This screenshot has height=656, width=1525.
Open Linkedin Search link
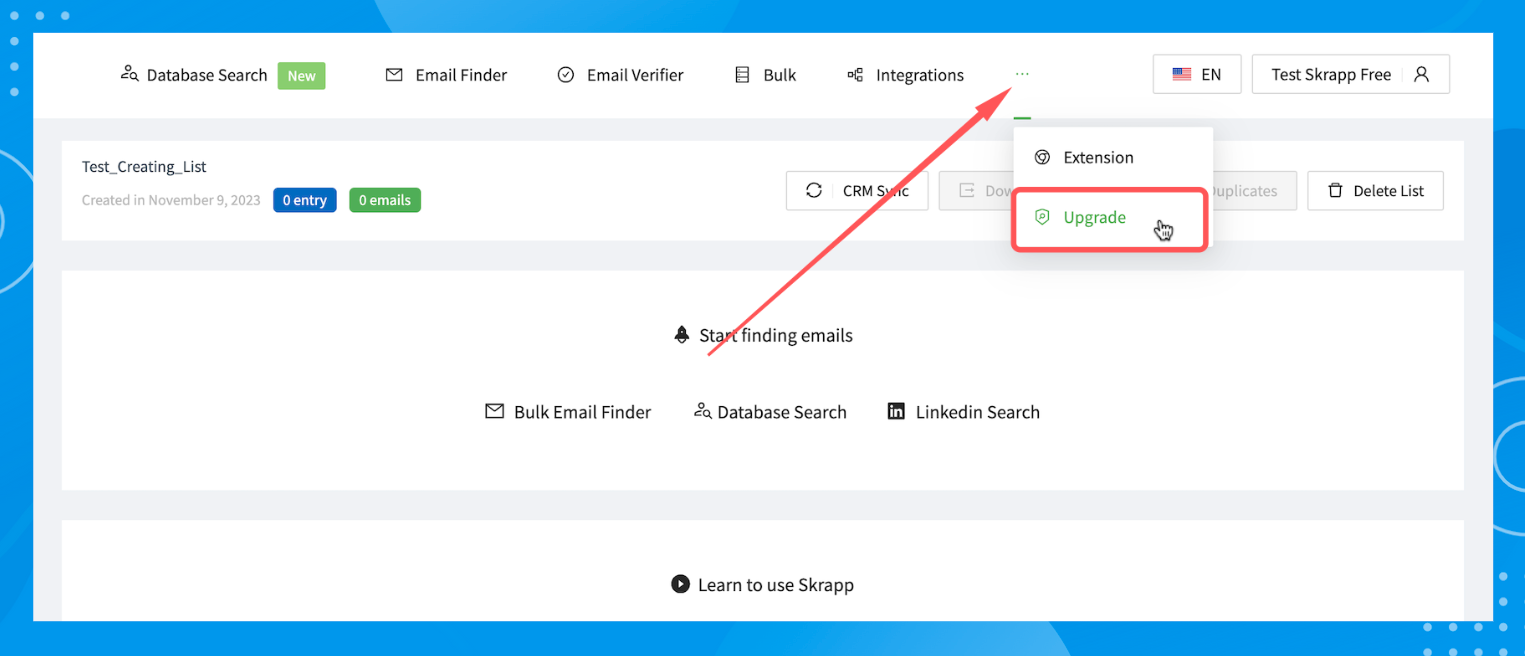pyautogui.click(x=964, y=412)
